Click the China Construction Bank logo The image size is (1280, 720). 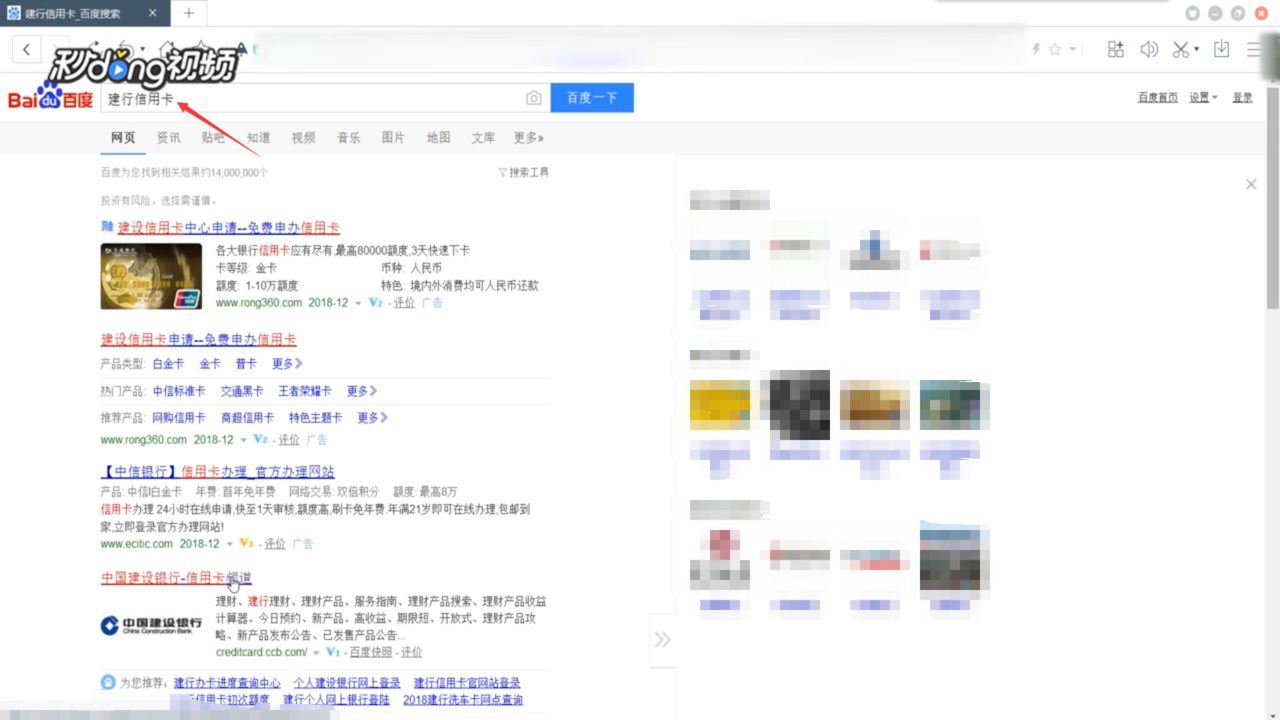(x=151, y=626)
